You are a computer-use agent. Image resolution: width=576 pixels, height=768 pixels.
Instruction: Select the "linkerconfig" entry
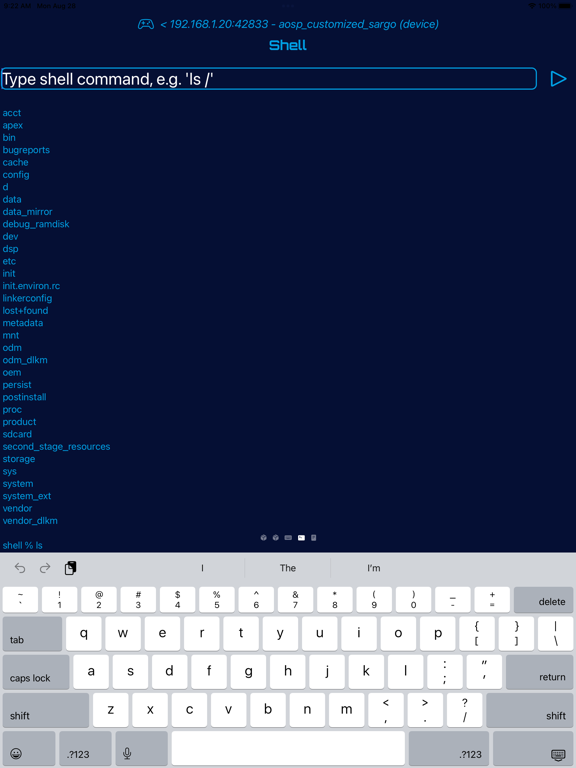click(27, 298)
